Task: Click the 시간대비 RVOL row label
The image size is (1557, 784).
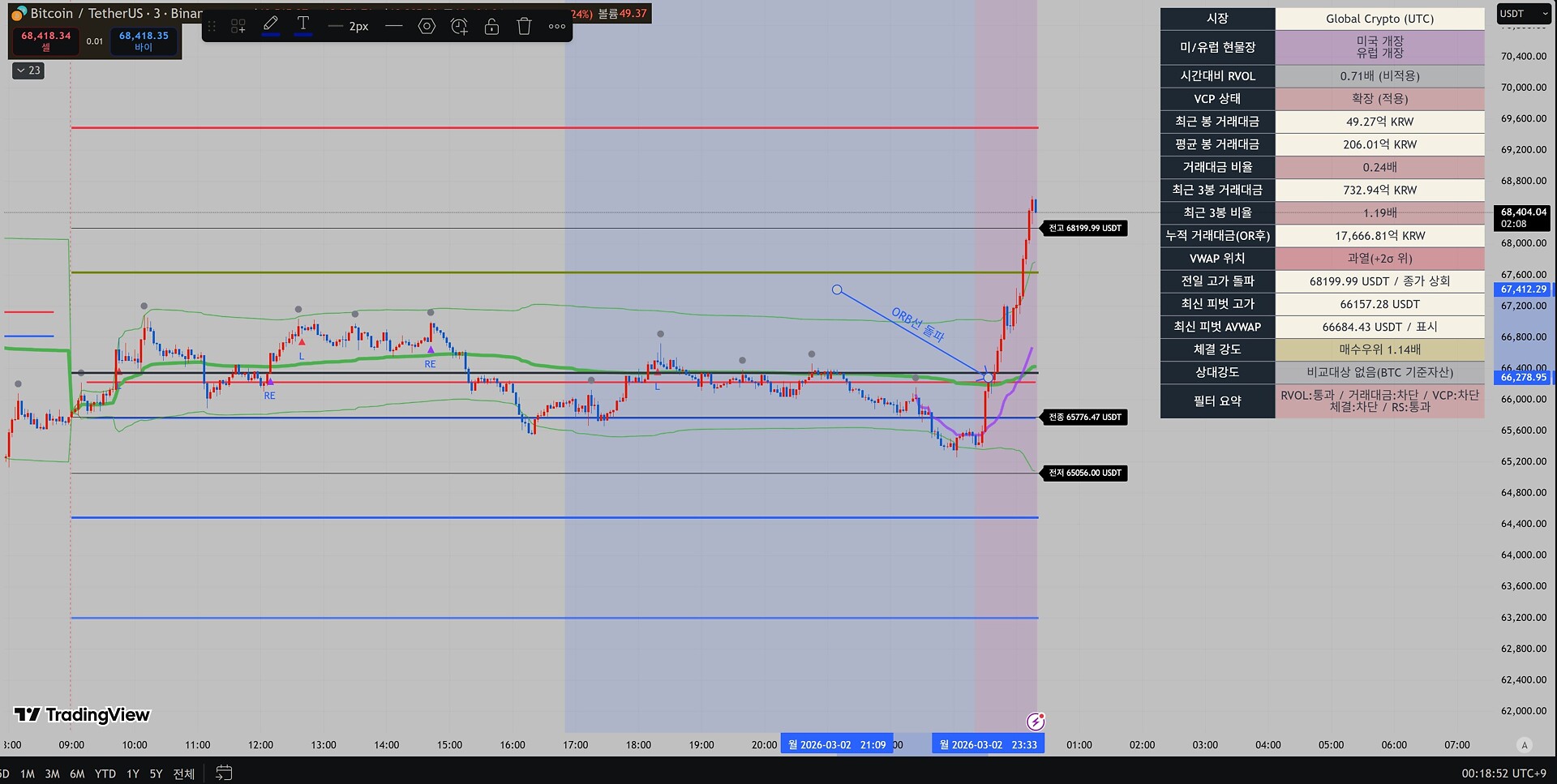Action: coord(1217,76)
